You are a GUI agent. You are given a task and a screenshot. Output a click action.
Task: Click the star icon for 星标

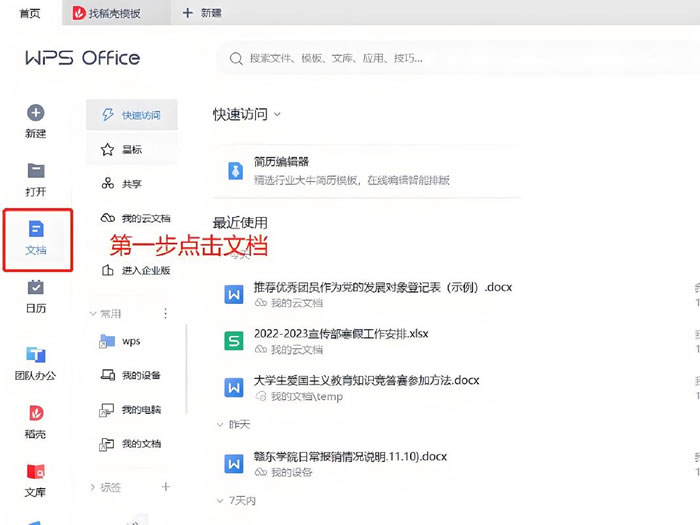[x=107, y=150]
